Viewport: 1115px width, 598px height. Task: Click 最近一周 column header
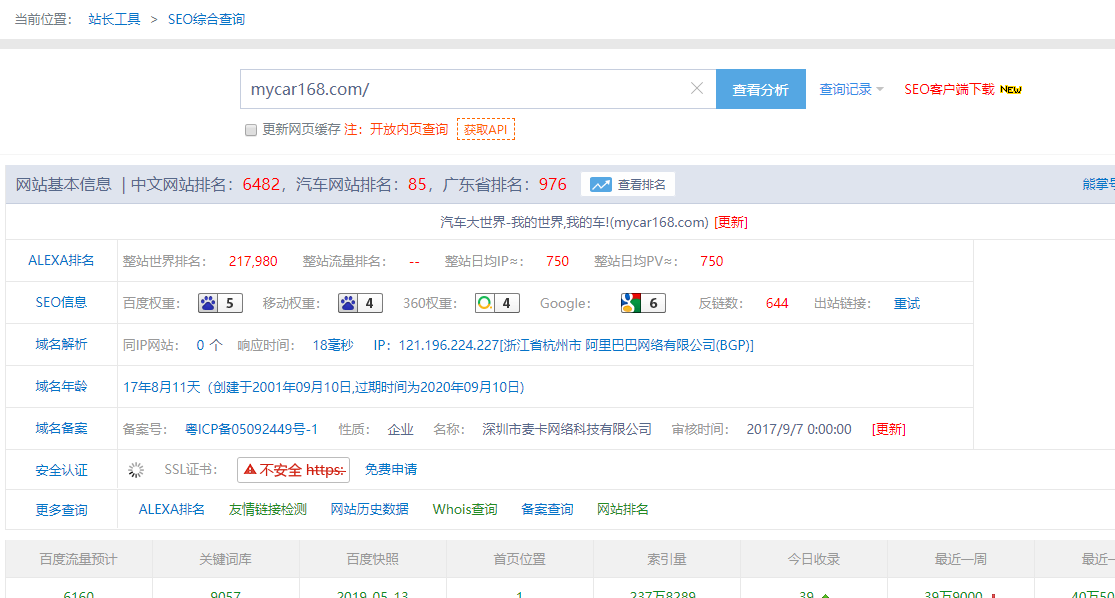click(961, 559)
